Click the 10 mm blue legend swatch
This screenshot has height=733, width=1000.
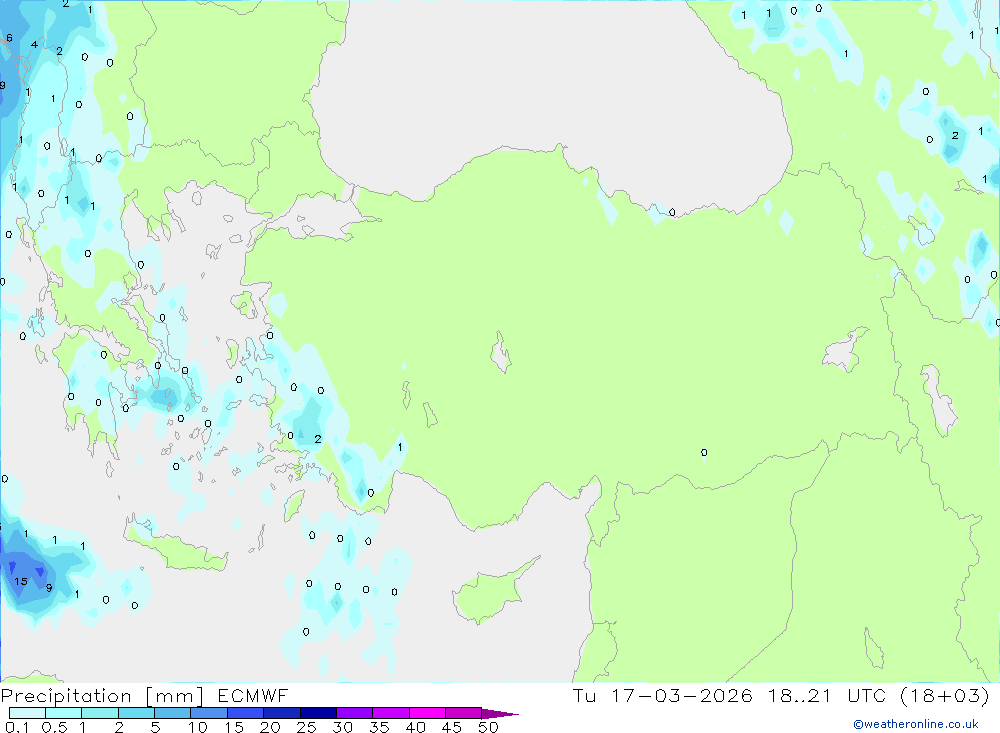[209, 713]
